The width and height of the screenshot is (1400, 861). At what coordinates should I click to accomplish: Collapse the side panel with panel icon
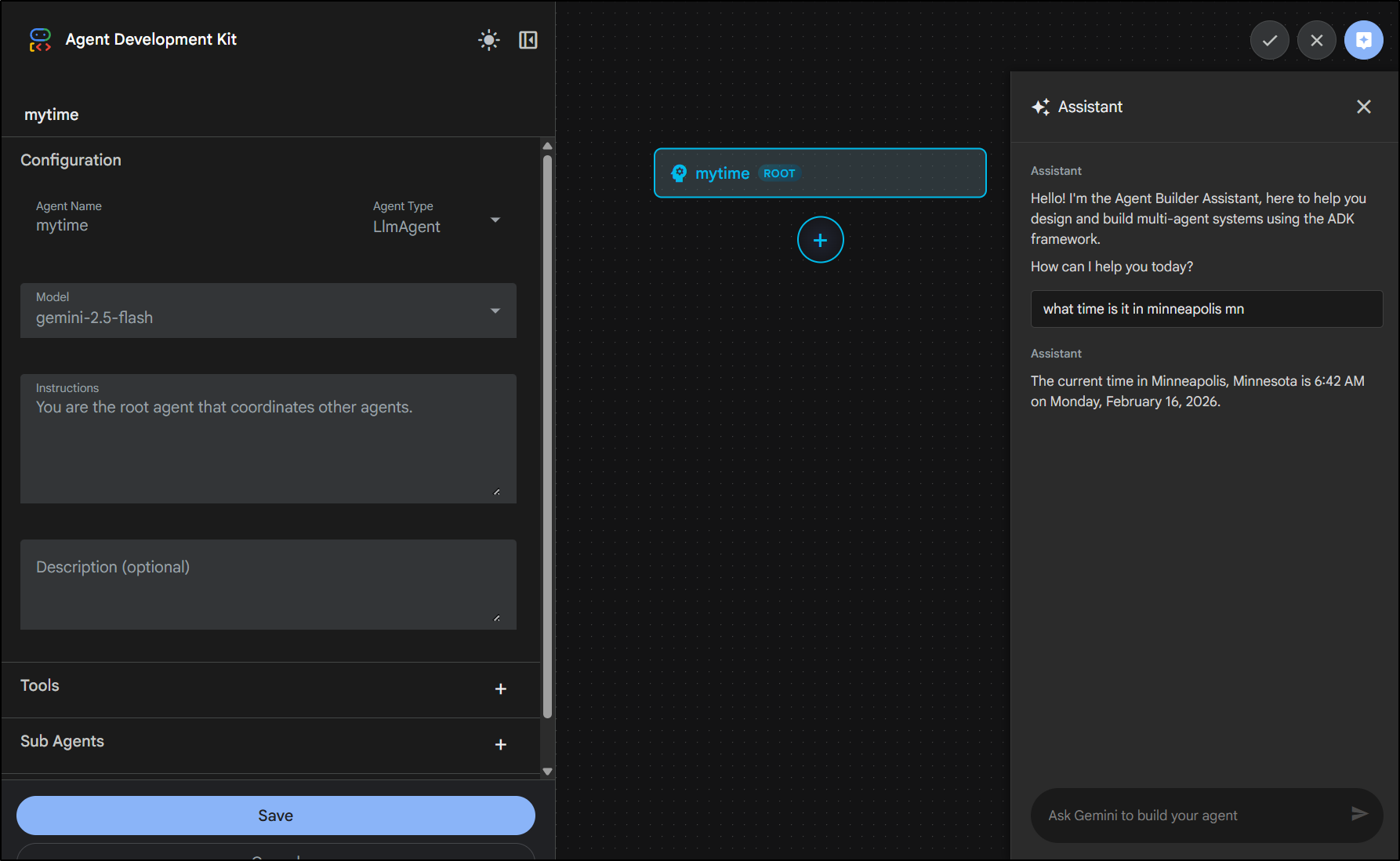528,40
